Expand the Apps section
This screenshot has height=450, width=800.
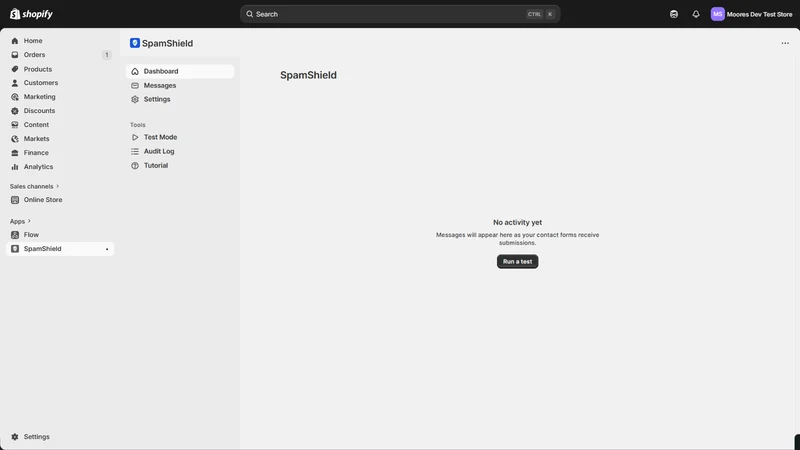coord(20,221)
